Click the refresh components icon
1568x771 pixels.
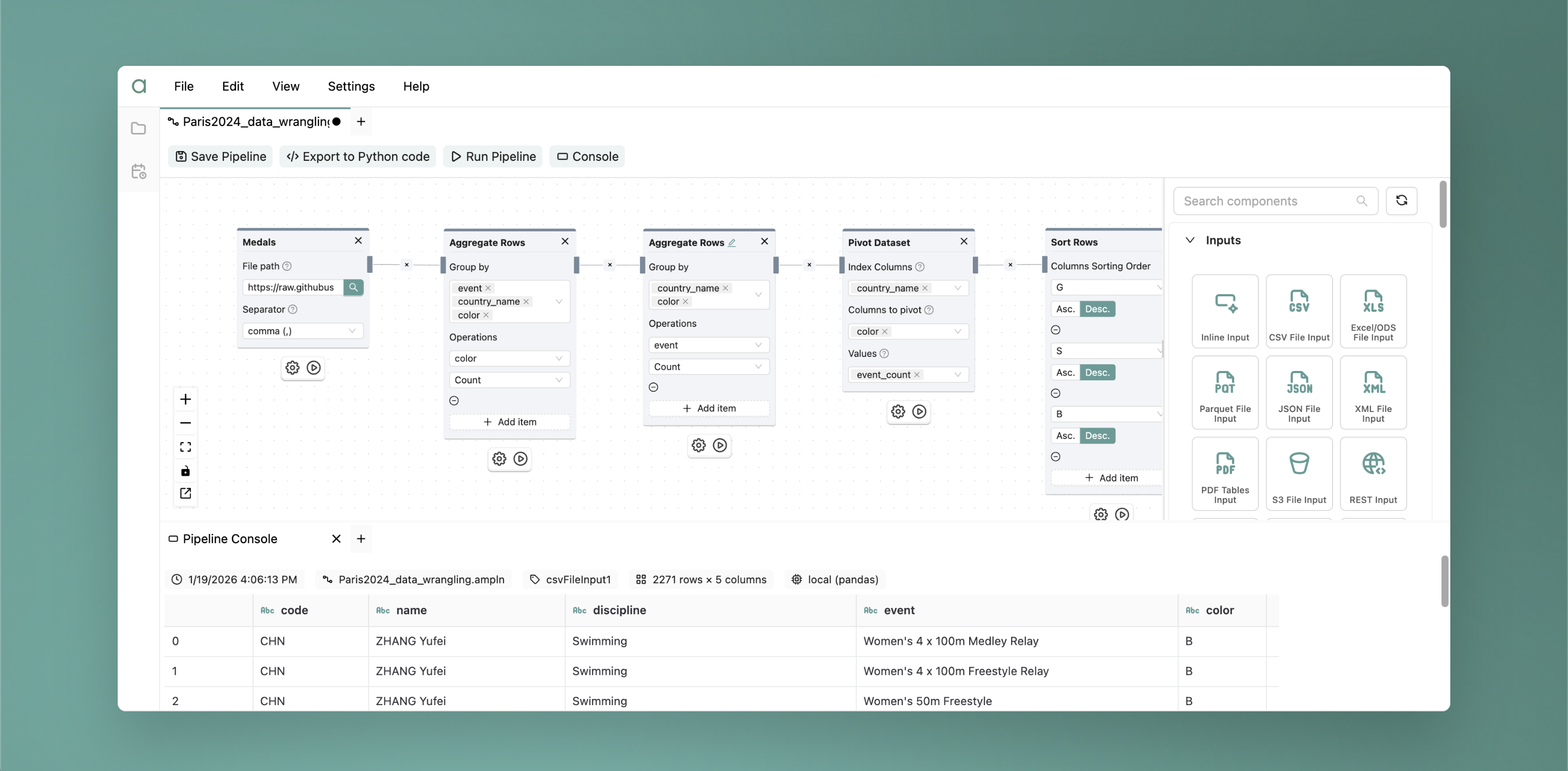pos(1402,201)
